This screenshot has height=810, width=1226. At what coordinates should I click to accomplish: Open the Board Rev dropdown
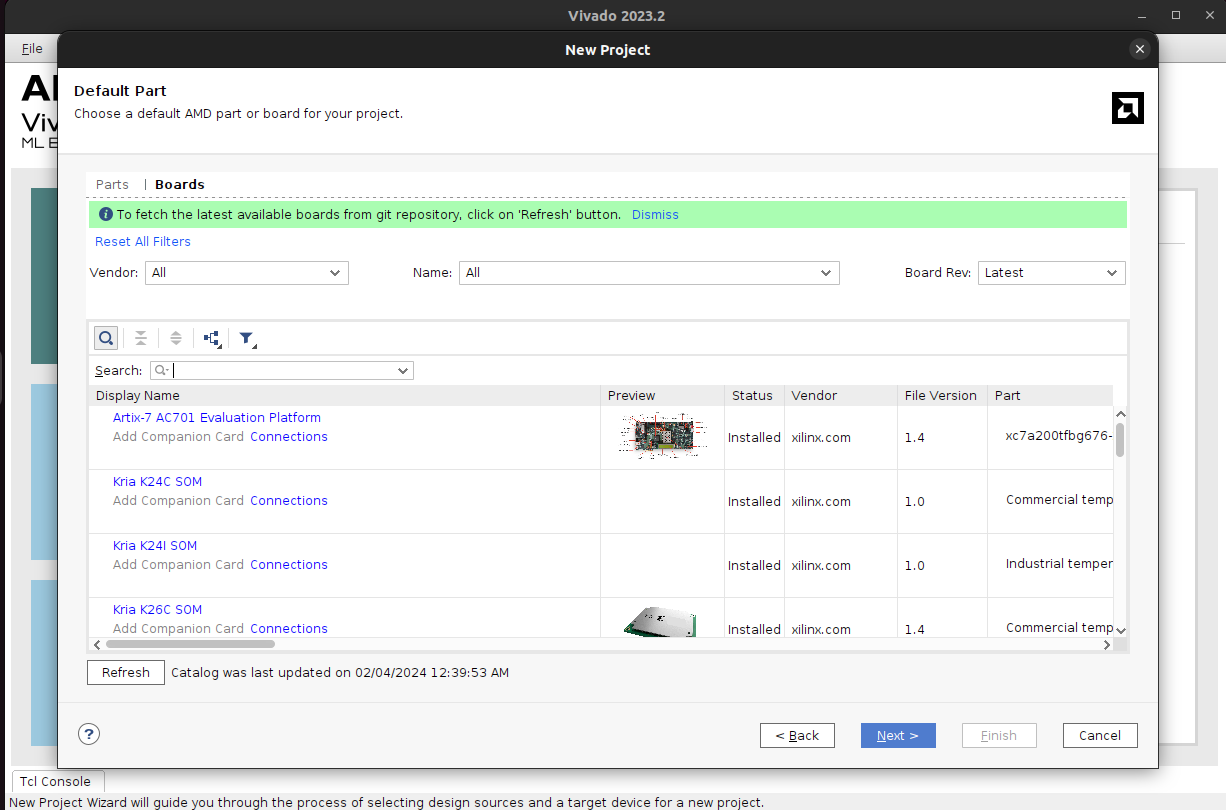(1052, 272)
